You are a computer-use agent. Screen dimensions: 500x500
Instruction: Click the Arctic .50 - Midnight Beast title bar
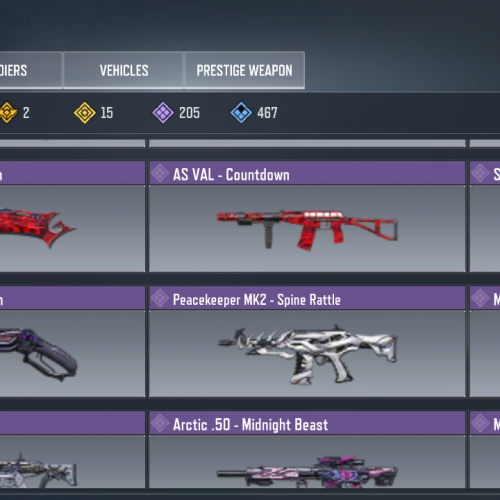[x=307, y=423]
